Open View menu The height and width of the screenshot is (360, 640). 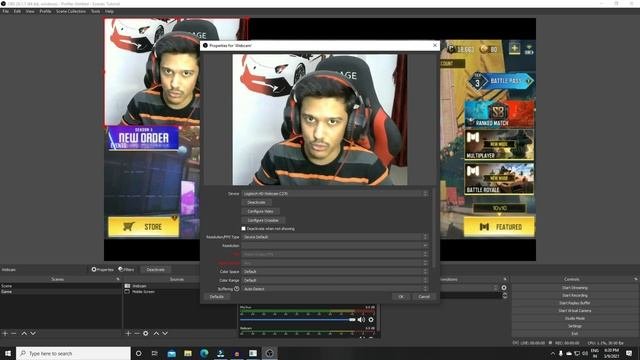tap(30, 11)
